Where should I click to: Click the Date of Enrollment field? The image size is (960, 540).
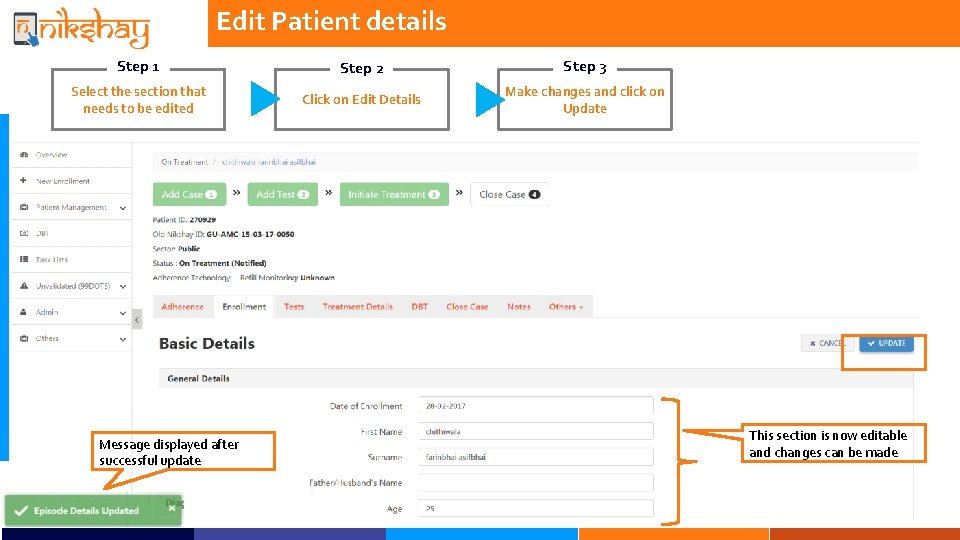point(536,406)
